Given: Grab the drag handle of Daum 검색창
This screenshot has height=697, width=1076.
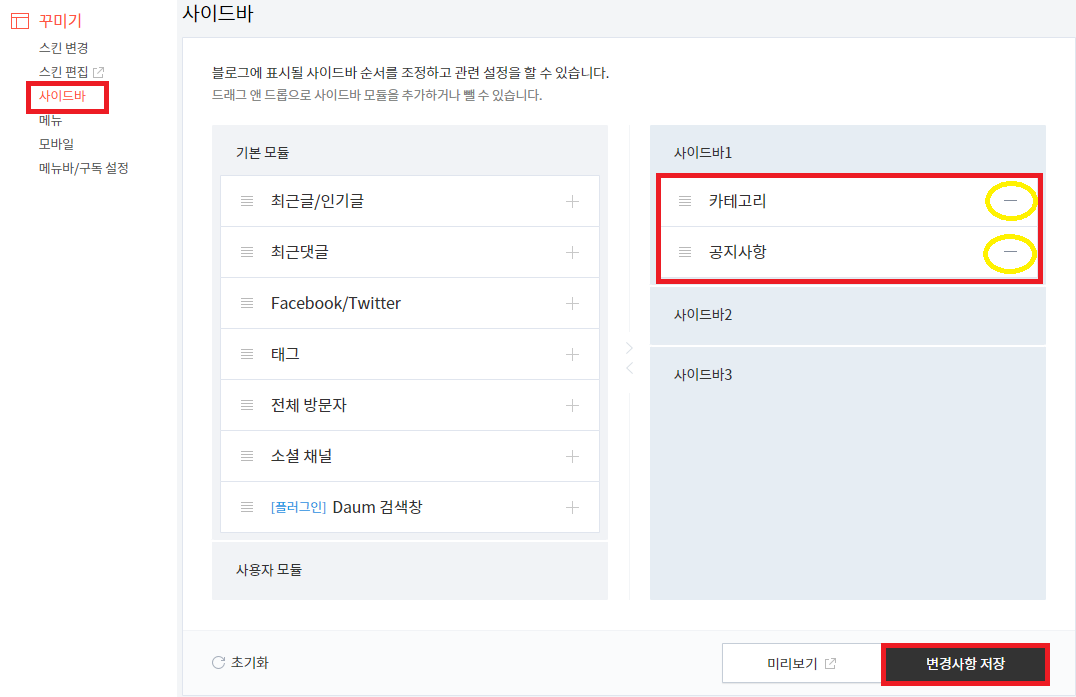Looking at the screenshot, I should pyautogui.click(x=247, y=508).
